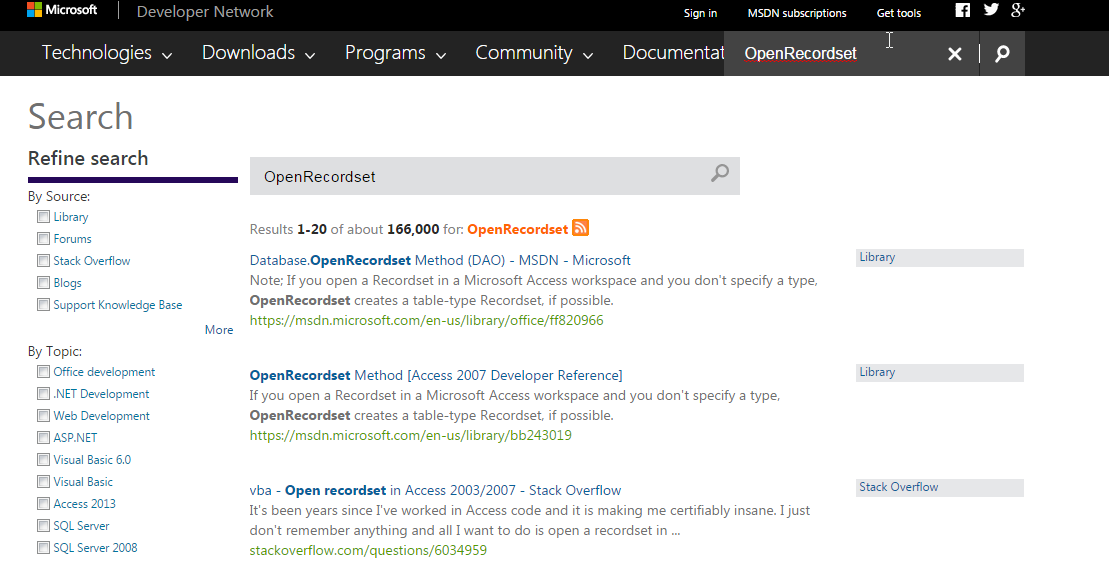Viewport: 1109px width, 585px height.
Task: Open MSDN subscriptions in top bar
Action: tap(796, 13)
